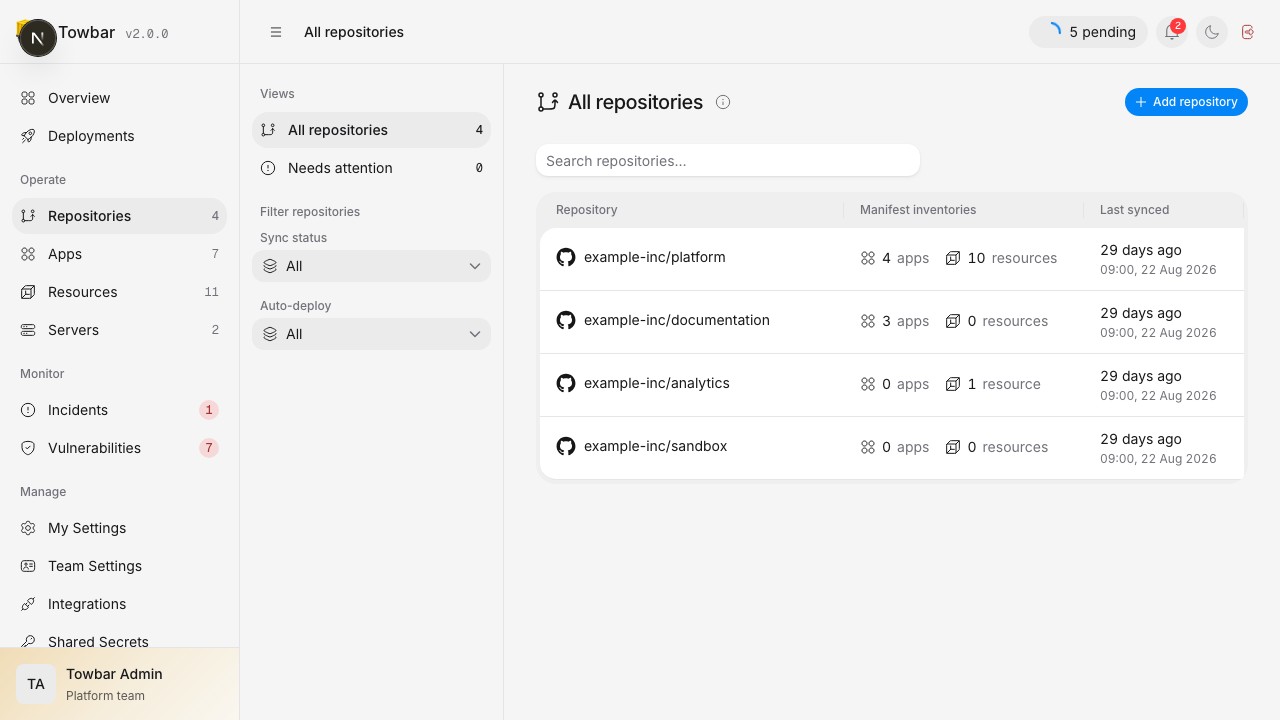Click '3 apps' in documentation row
The image size is (1280, 720).
(x=906, y=321)
